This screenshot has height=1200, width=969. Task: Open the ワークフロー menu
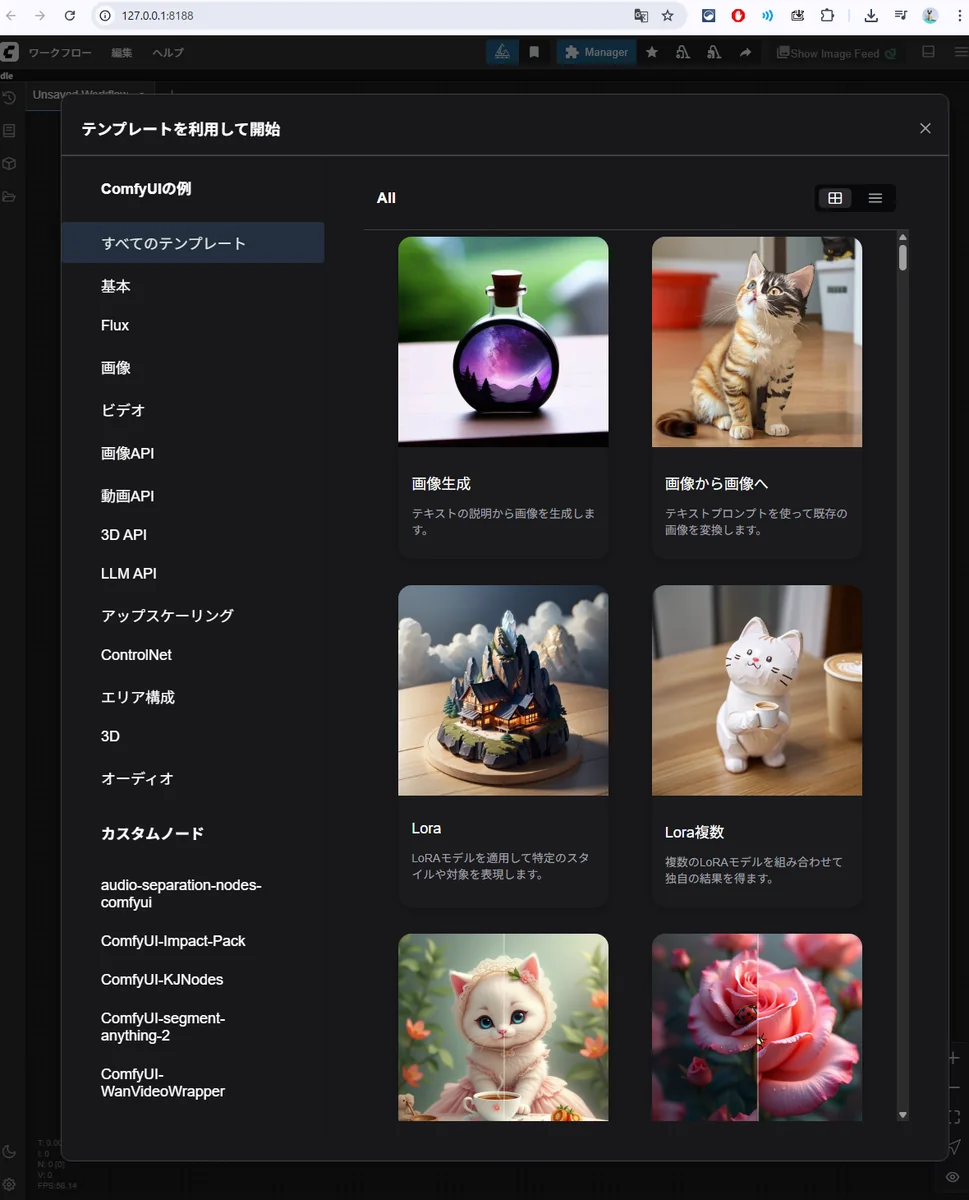(x=60, y=52)
